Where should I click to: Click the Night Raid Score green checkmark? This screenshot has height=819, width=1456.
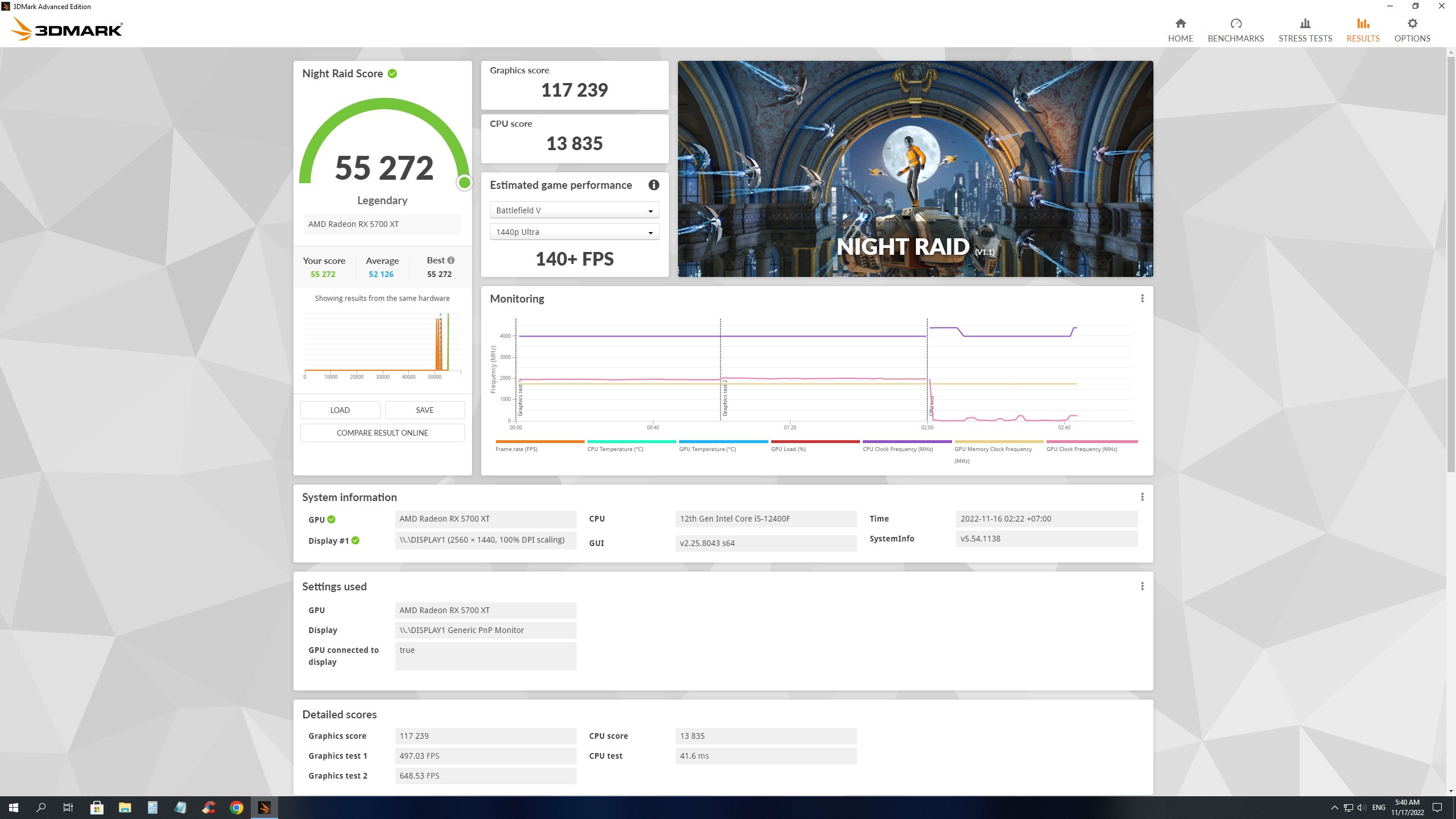[392, 73]
